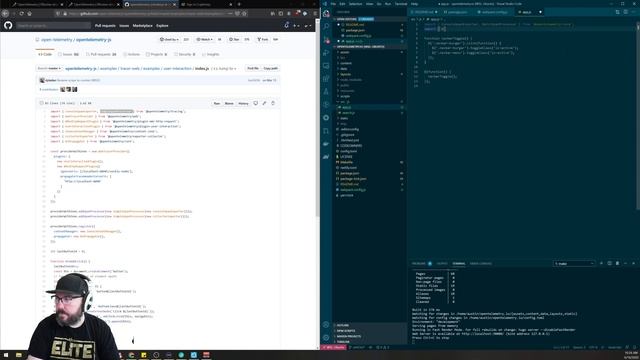The image size is (640, 360).
Task: Open VS Code Accounts icon in activity bar
Action: pyautogui.click(x=326, y=325)
